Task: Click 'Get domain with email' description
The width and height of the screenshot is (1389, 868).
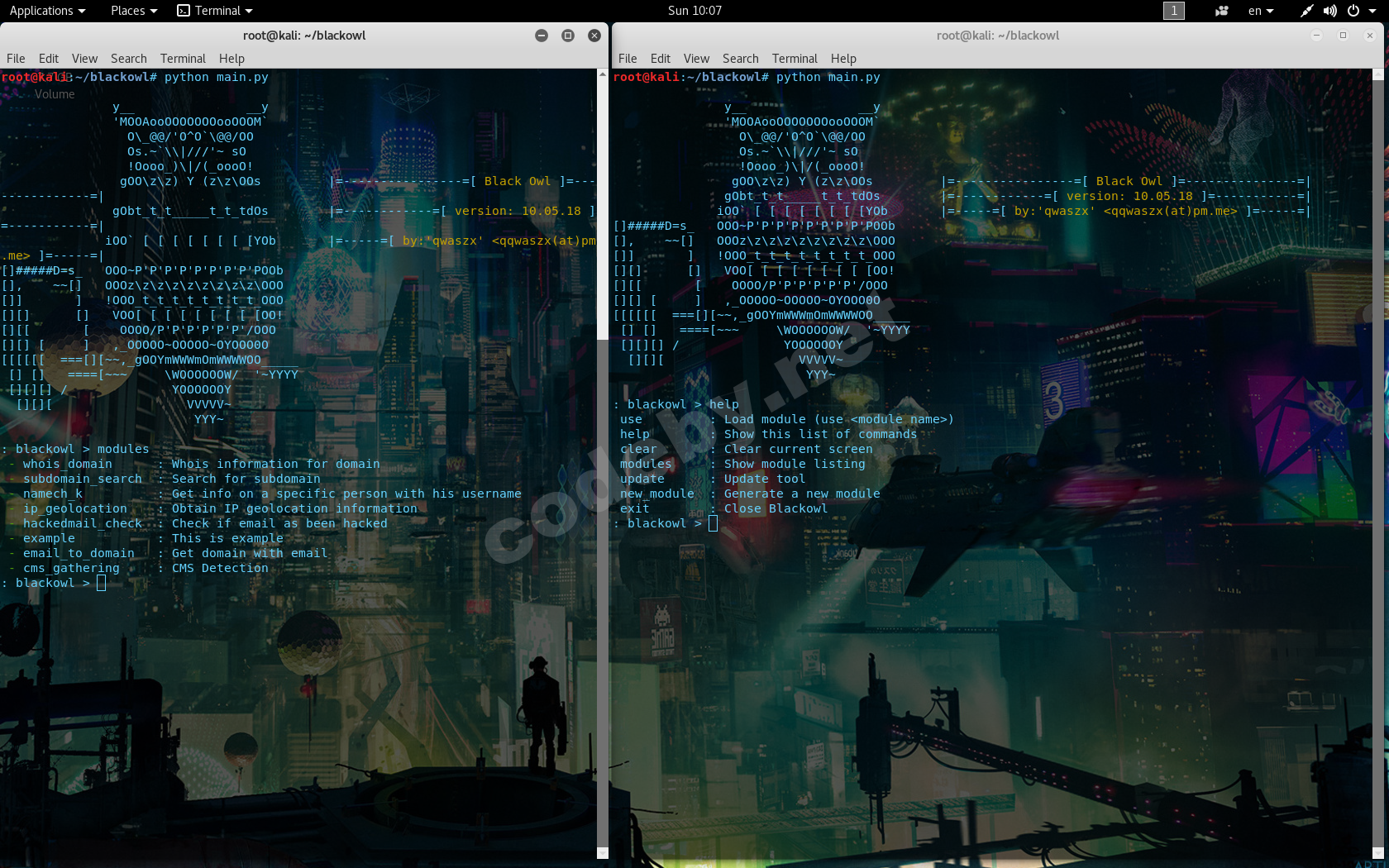Action: click(x=250, y=554)
